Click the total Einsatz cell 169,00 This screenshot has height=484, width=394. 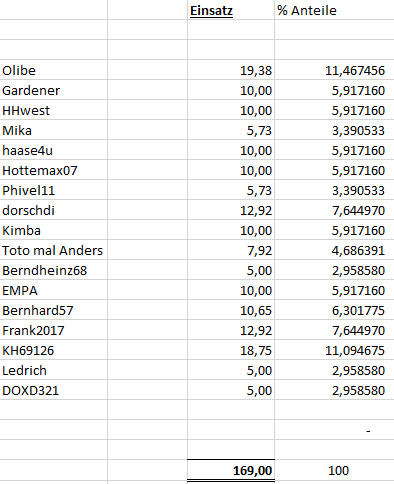click(x=231, y=470)
